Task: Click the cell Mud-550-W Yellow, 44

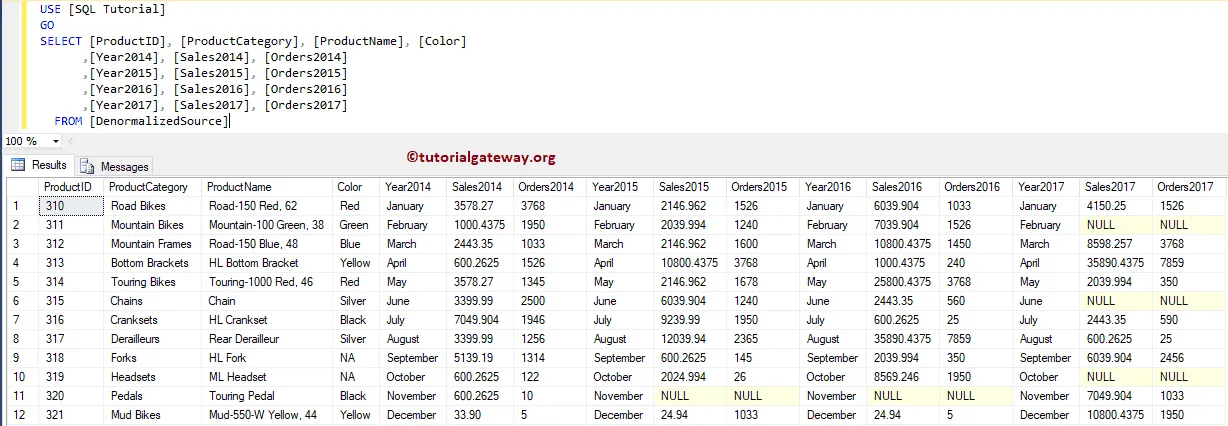Action: [267, 415]
